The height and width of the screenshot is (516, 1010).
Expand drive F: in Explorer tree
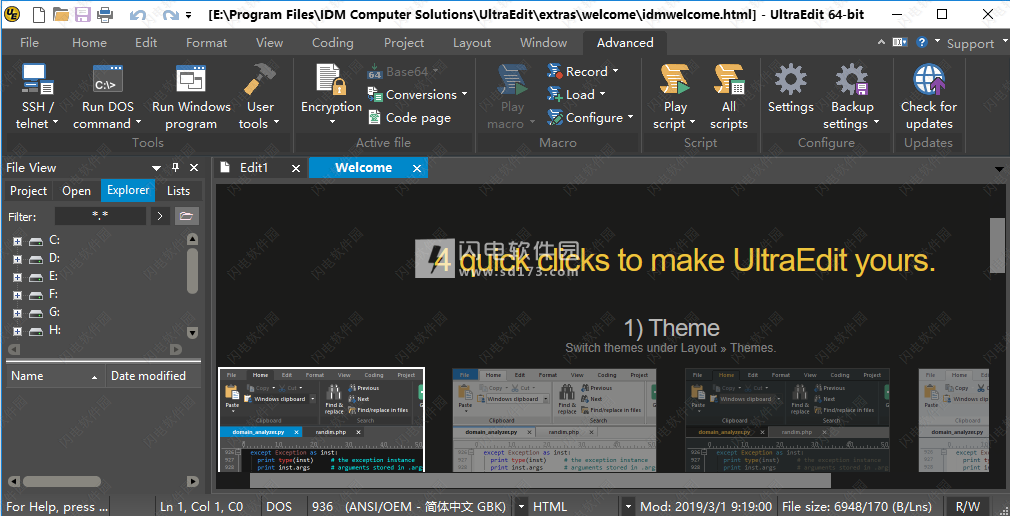(x=17, y=295)
